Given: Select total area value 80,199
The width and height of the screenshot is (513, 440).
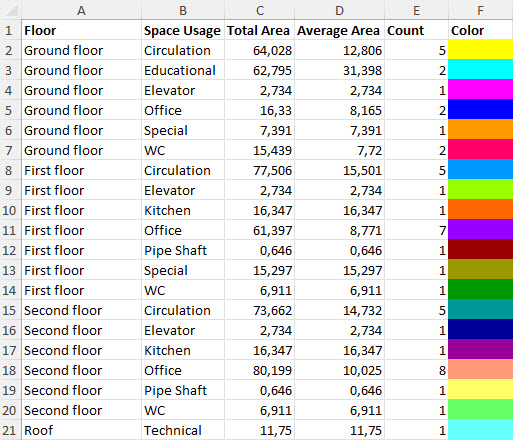Looking at the screenshot, I should [260, 370].
